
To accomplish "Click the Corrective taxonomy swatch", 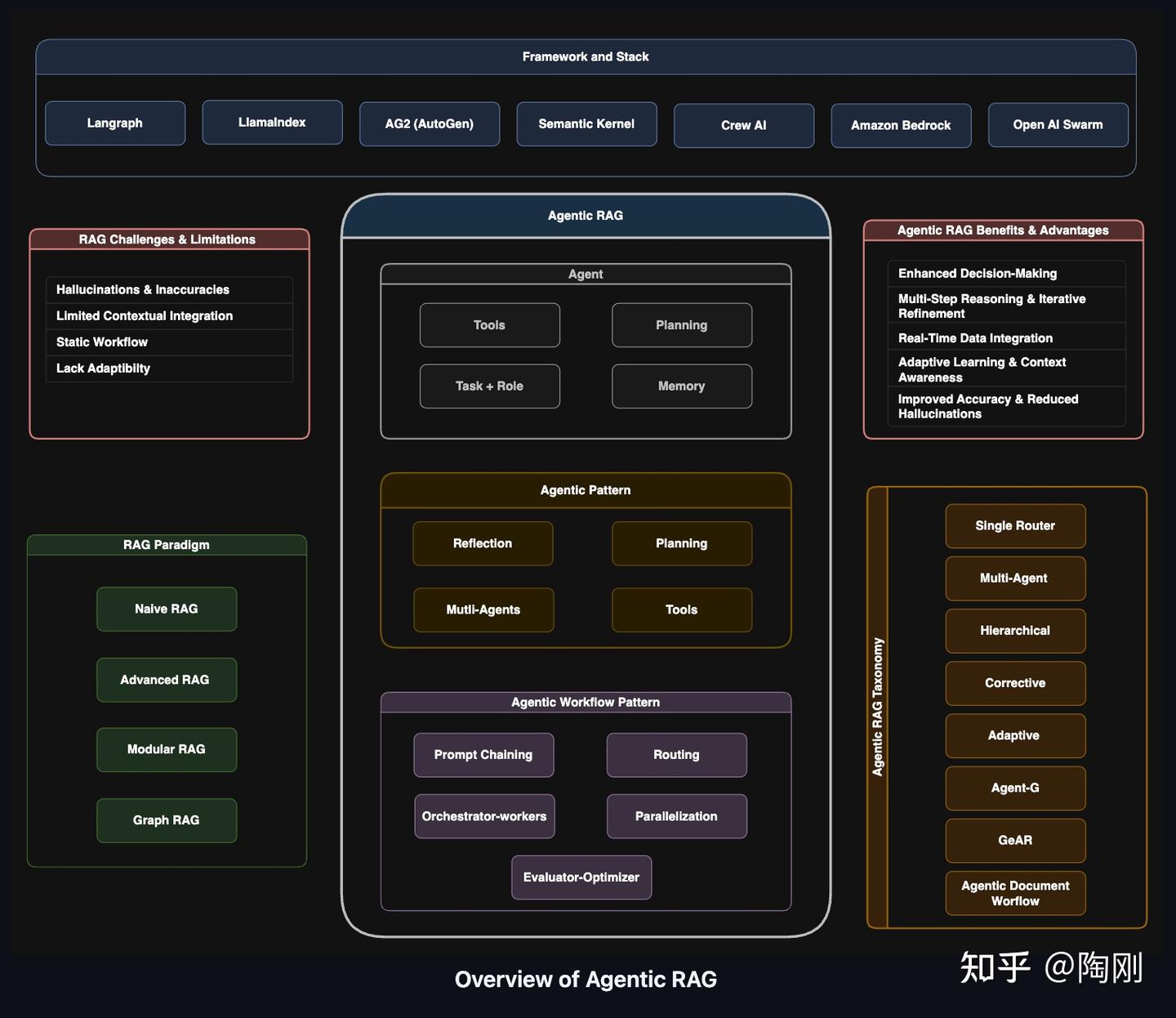I will (1015, 683).
